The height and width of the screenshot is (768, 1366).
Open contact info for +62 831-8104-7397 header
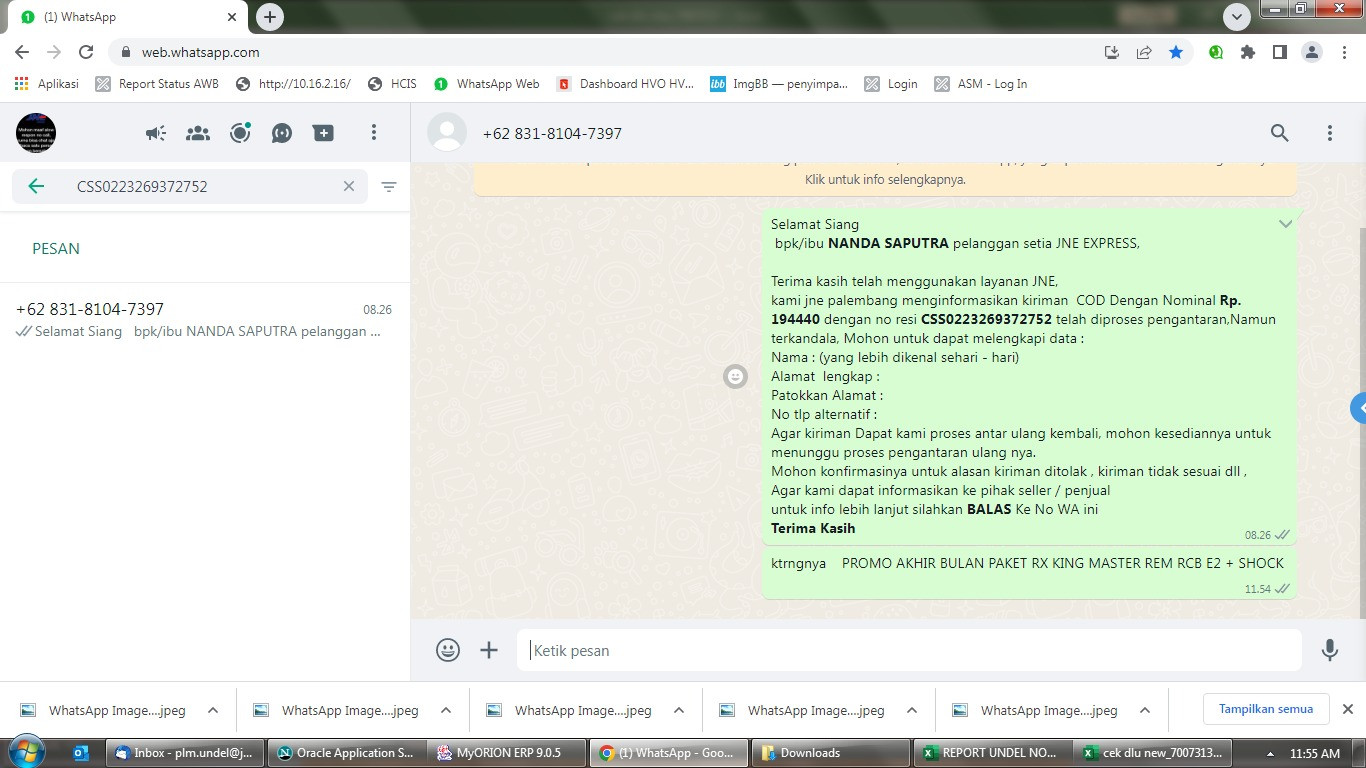tap(552, 133)
